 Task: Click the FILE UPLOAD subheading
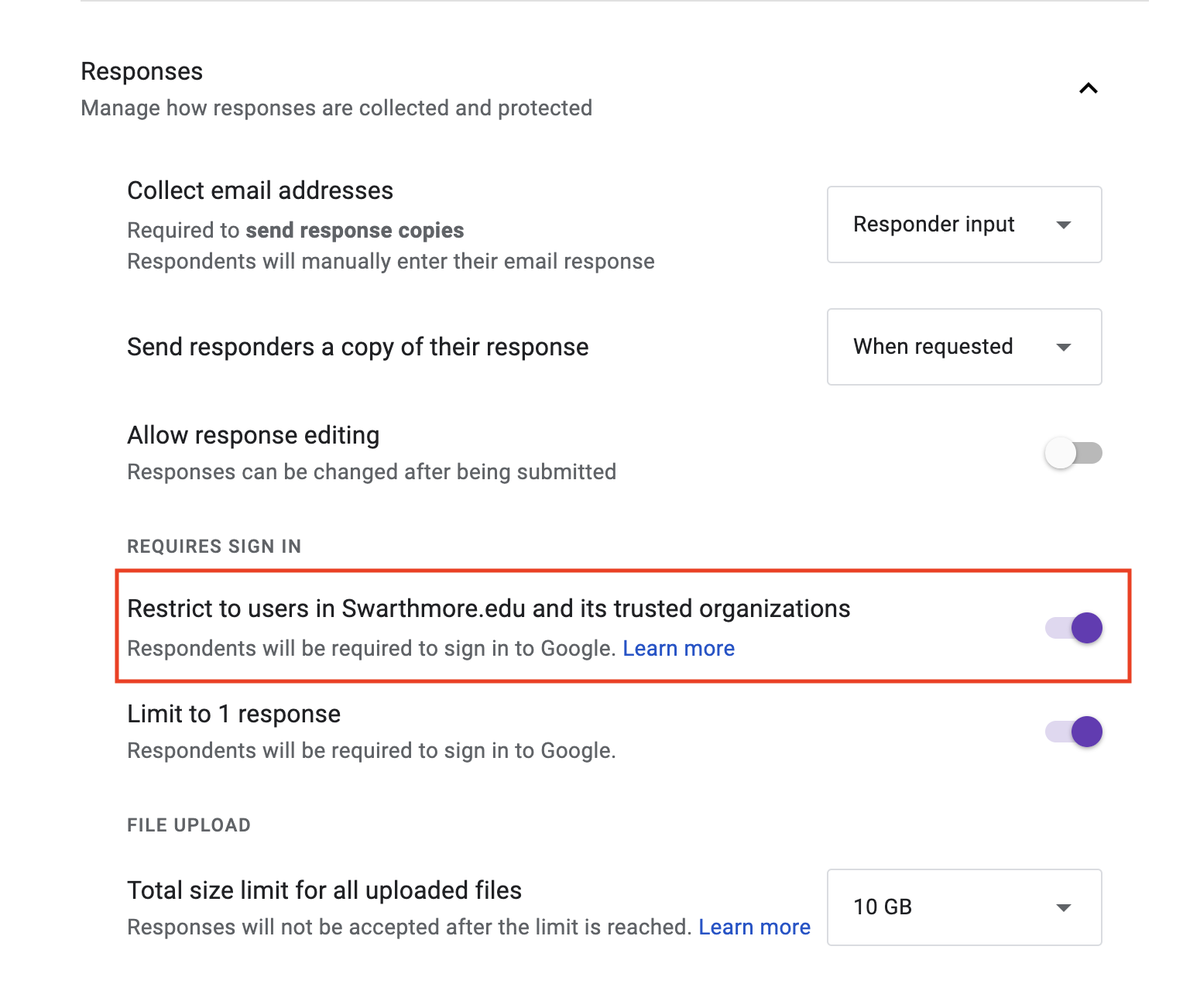(x=189, y=825)
